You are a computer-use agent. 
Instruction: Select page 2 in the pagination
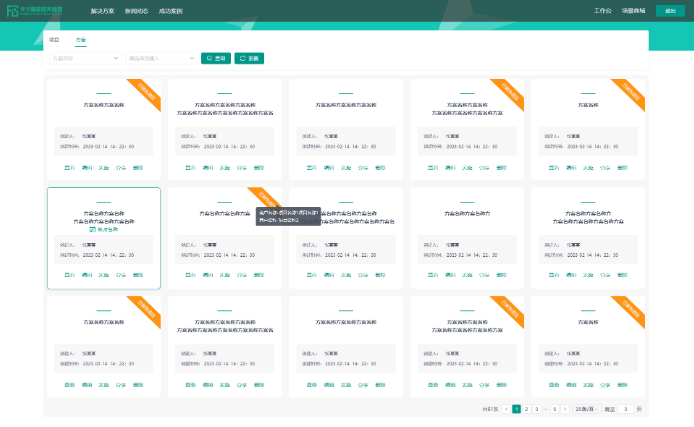coord(526,409)
